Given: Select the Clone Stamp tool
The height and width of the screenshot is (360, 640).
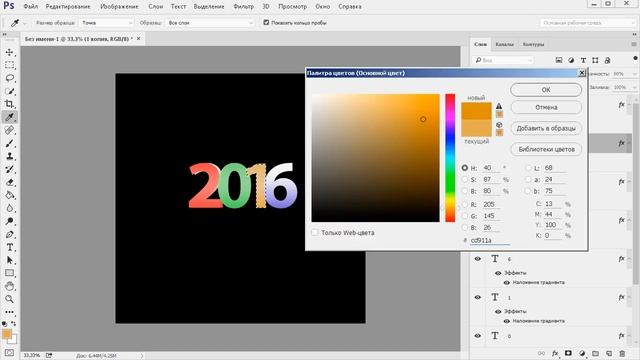Looking at the screenshot, I should click(10, 156).
